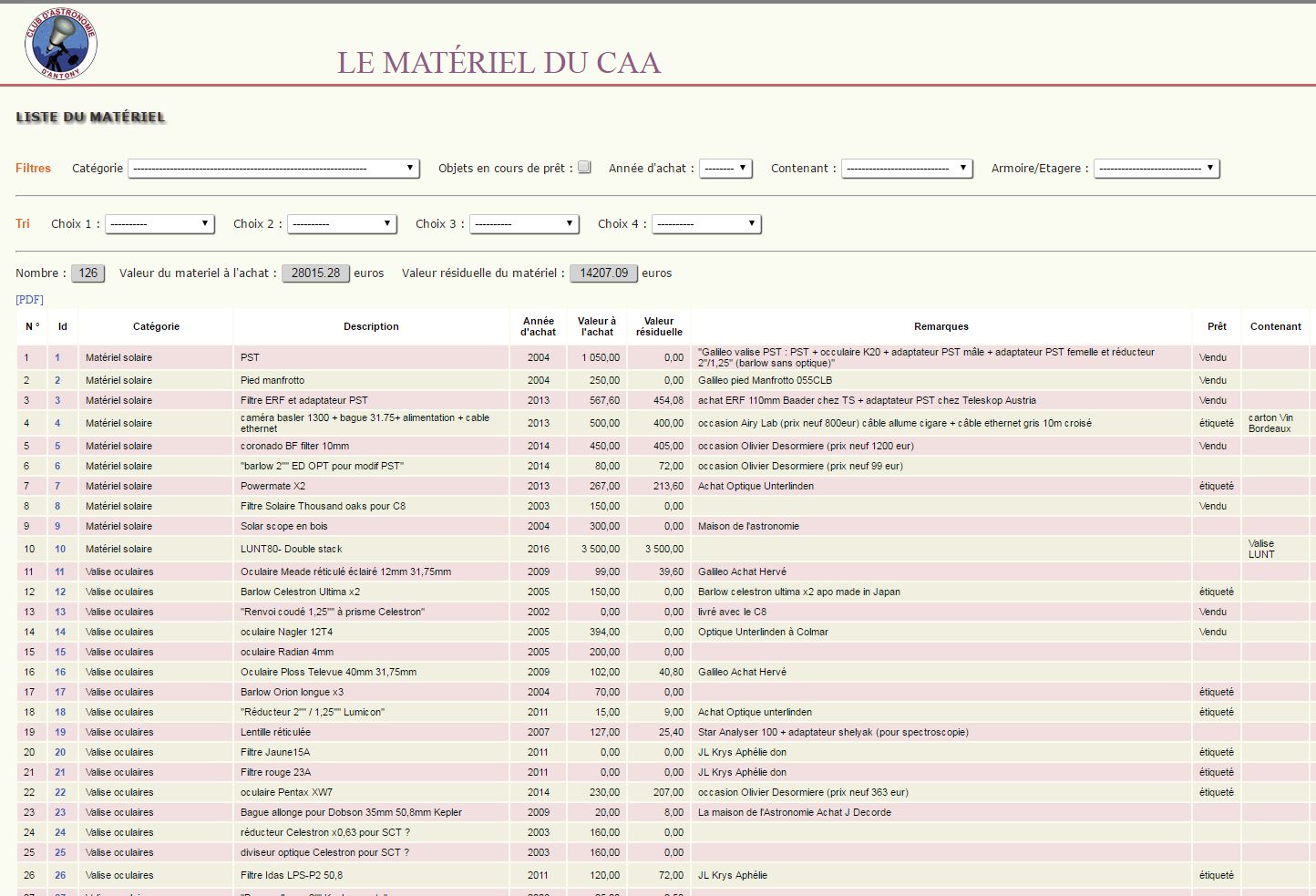Open the Catégorie filter dropdown
The width and height of the screenshot is (1316, 896).
click(x=273, y=169)
